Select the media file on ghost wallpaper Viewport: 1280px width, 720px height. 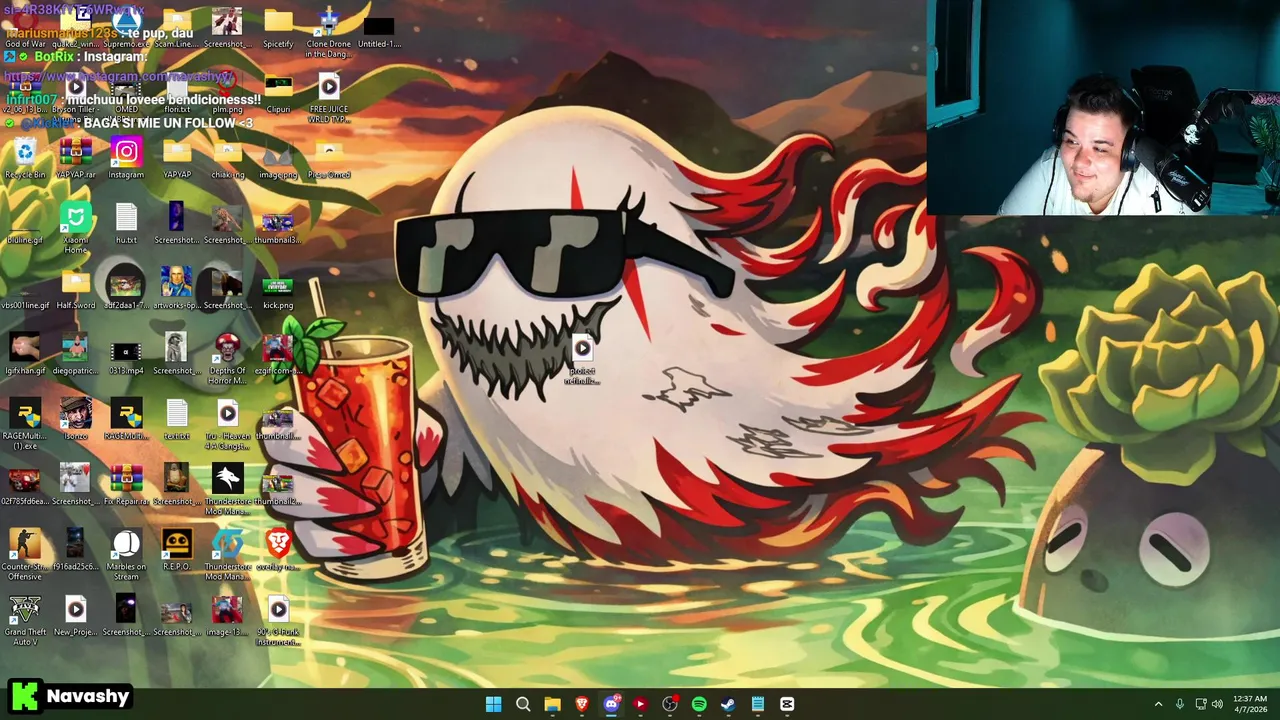[582, 360]
